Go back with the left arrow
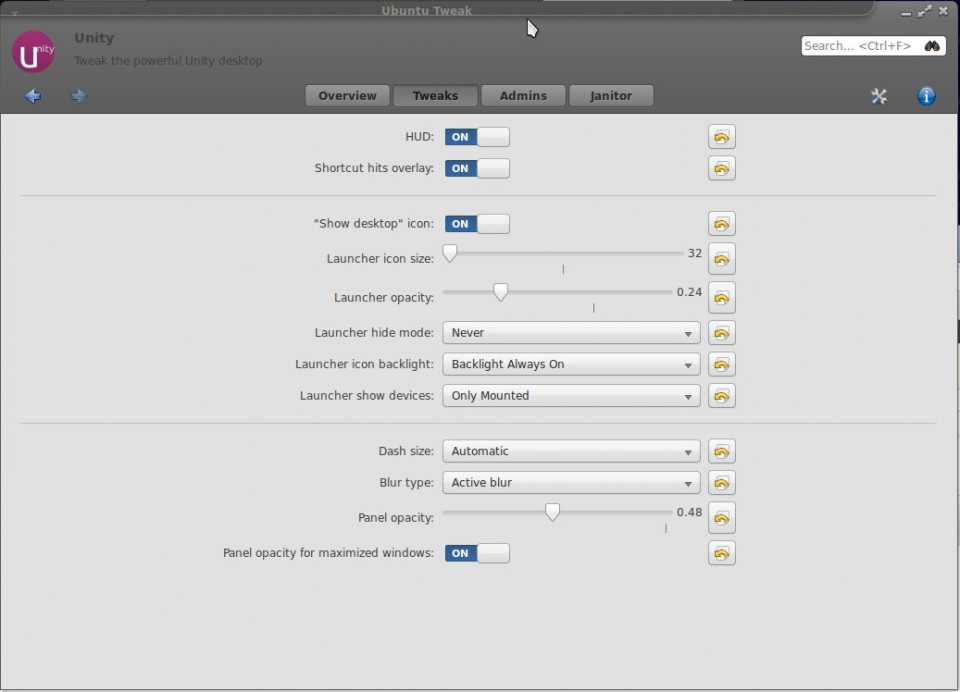Image resolution: width=960 pixels, height=692 pixels. (32, 96)
